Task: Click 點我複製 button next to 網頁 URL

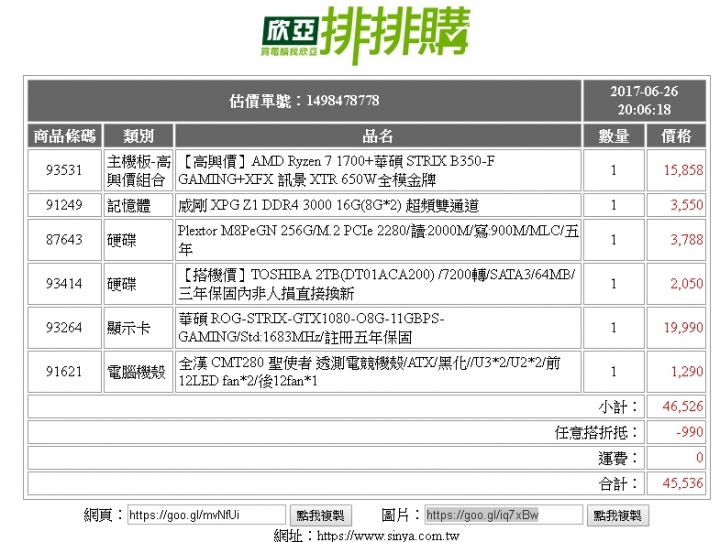Action: [x=321, y=515]
